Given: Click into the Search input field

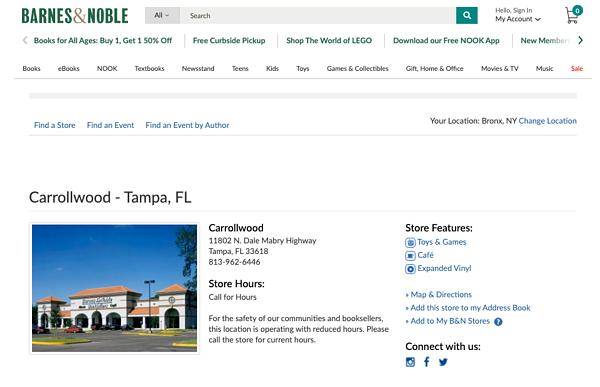Looking at the screenshot, I should (318, 15).
